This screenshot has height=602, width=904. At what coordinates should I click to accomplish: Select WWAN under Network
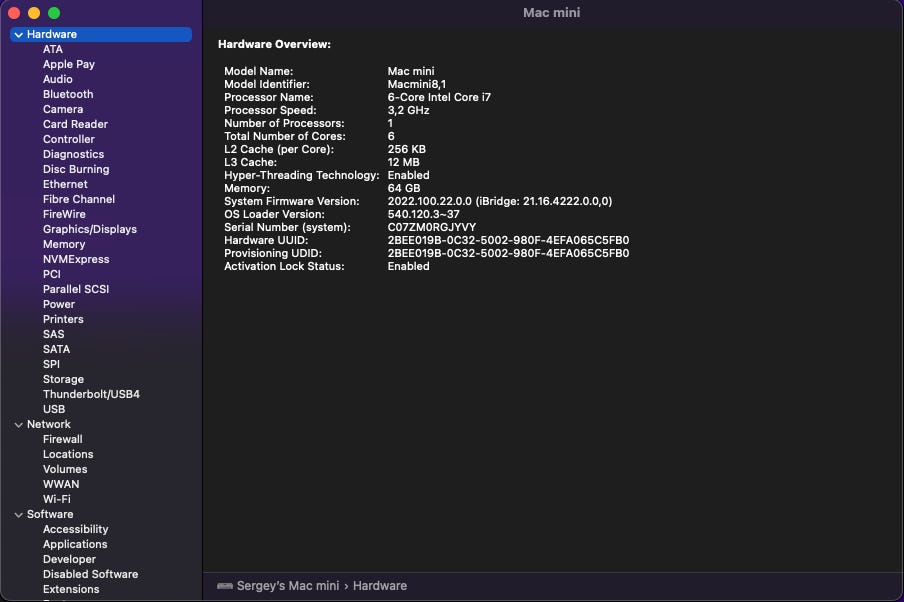tap(61, 484)
